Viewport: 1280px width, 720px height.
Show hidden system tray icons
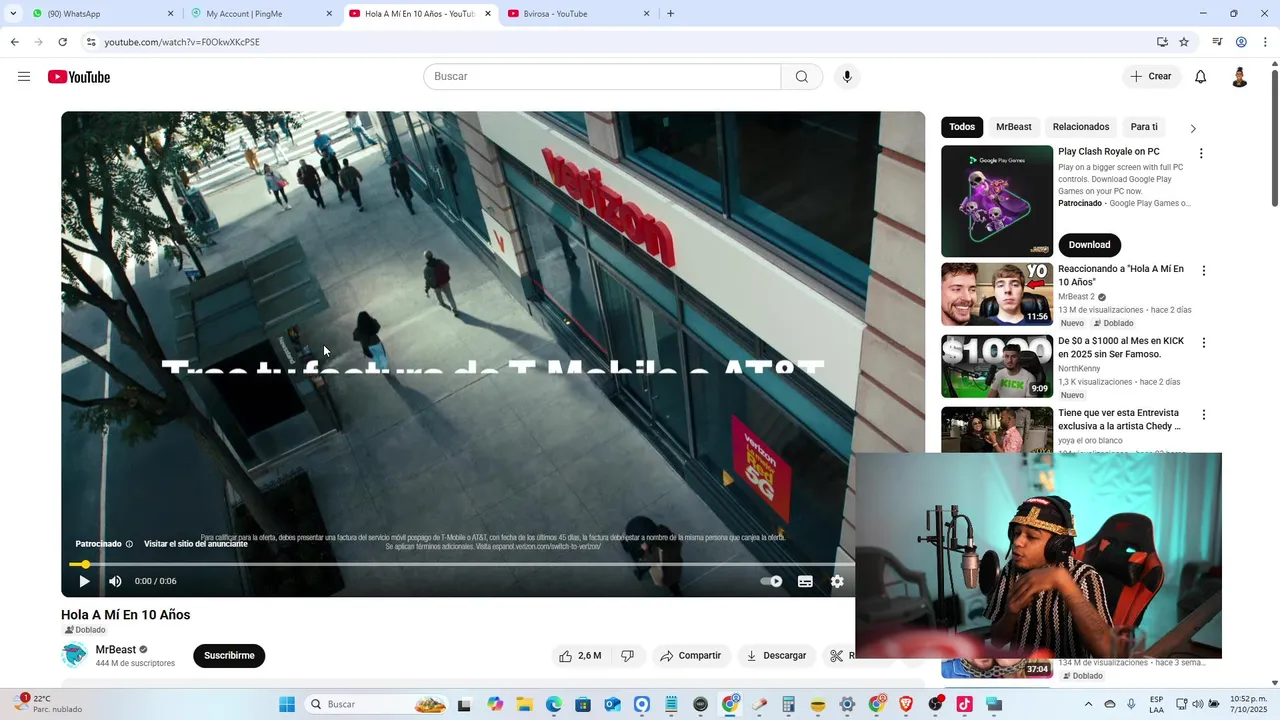[x=1089, y=704]
